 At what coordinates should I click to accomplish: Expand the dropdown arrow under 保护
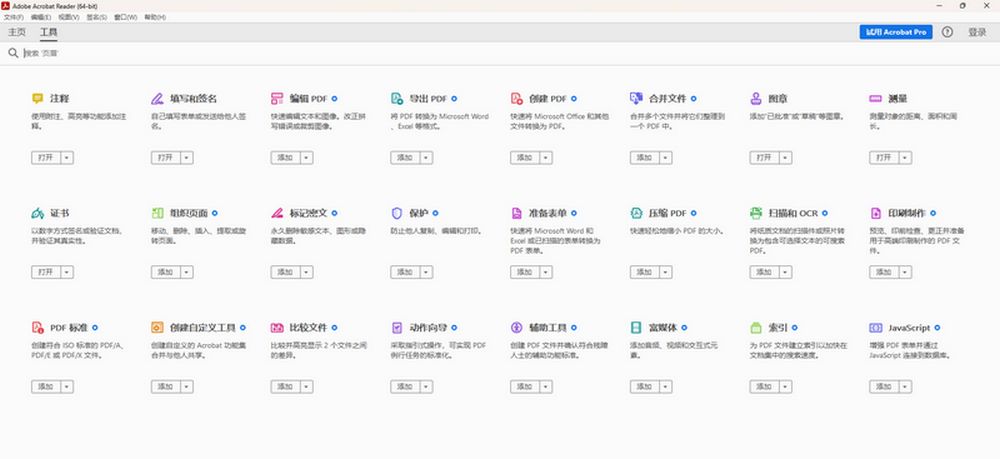pyautogui.click(x=427, y=272)
